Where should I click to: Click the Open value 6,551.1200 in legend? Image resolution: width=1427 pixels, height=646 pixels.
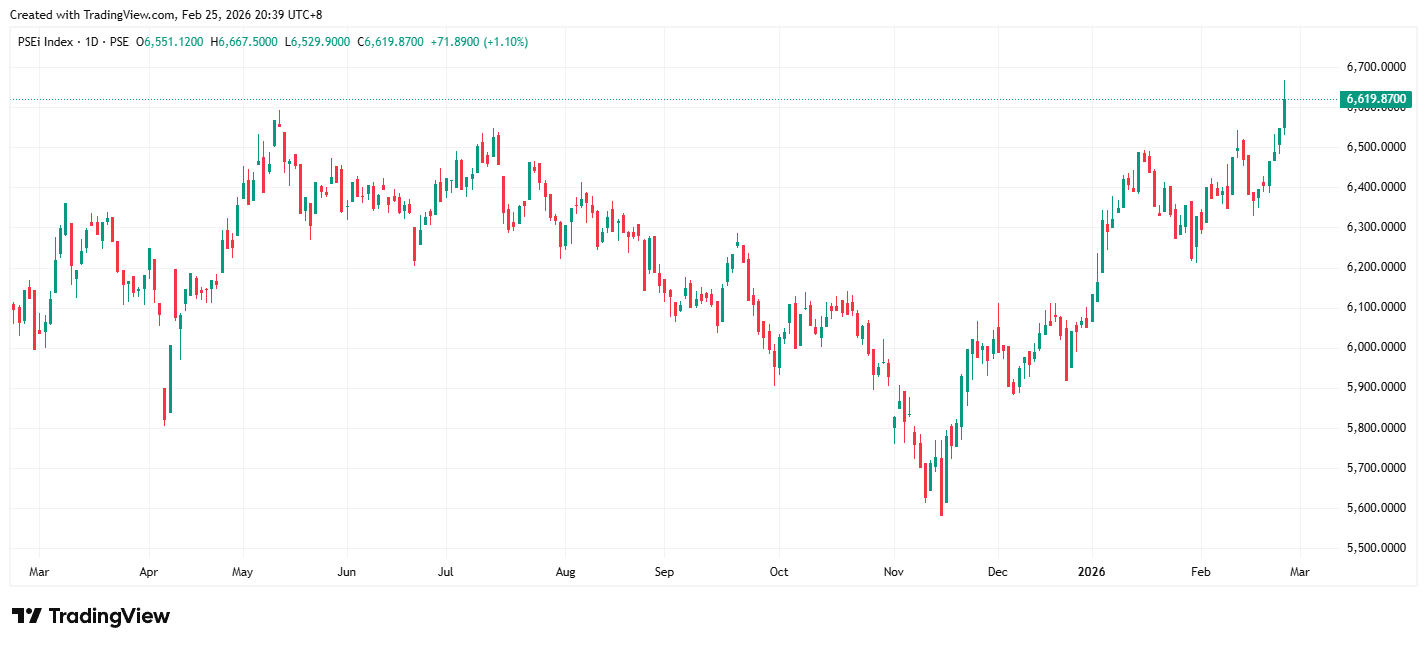(x=174, y=42)
